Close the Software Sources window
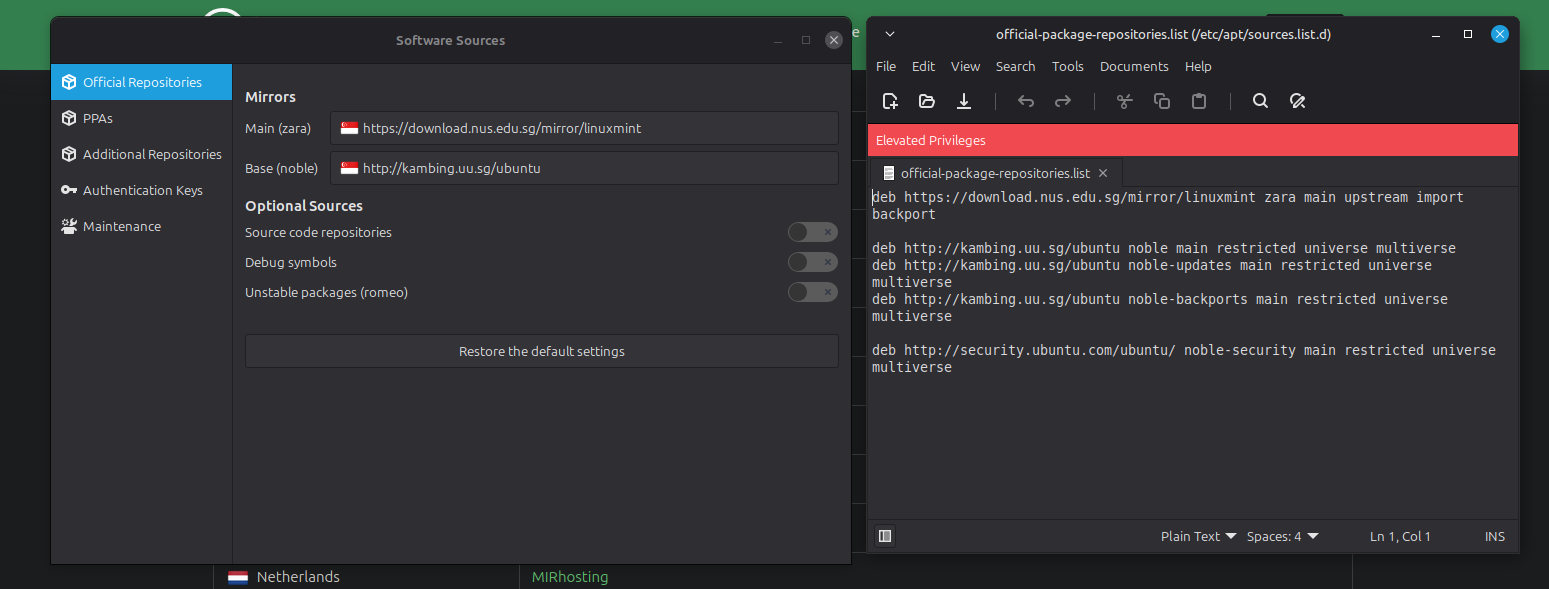Screen dimensions: 1549x589 point(834,40)
